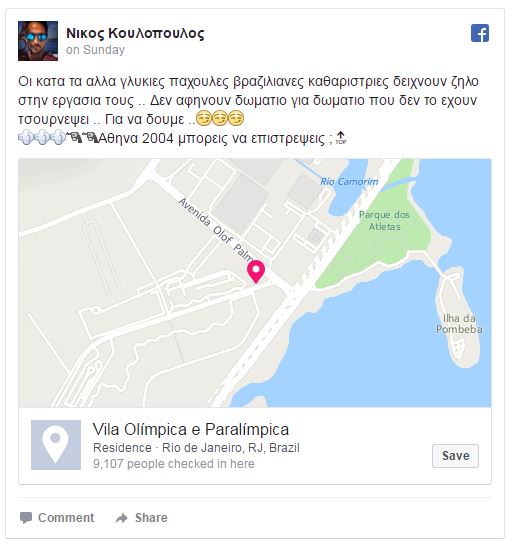
Task: Click the pink map location pin
Action: point(256,271)
